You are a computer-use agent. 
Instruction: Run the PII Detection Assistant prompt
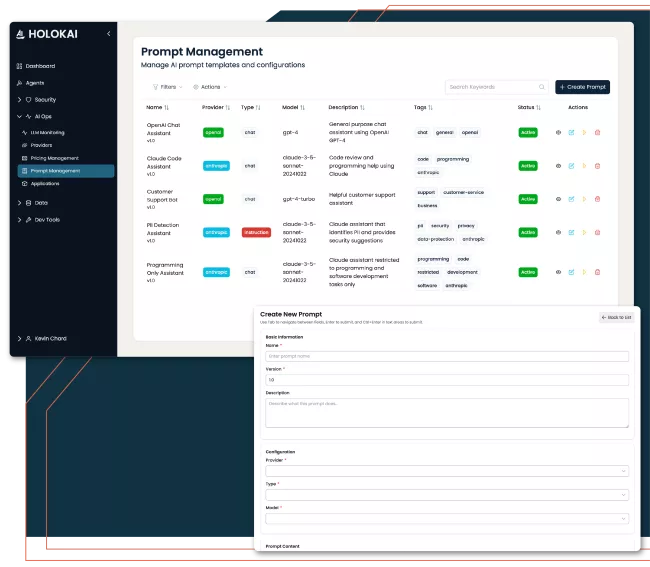(x=584, y=233)
